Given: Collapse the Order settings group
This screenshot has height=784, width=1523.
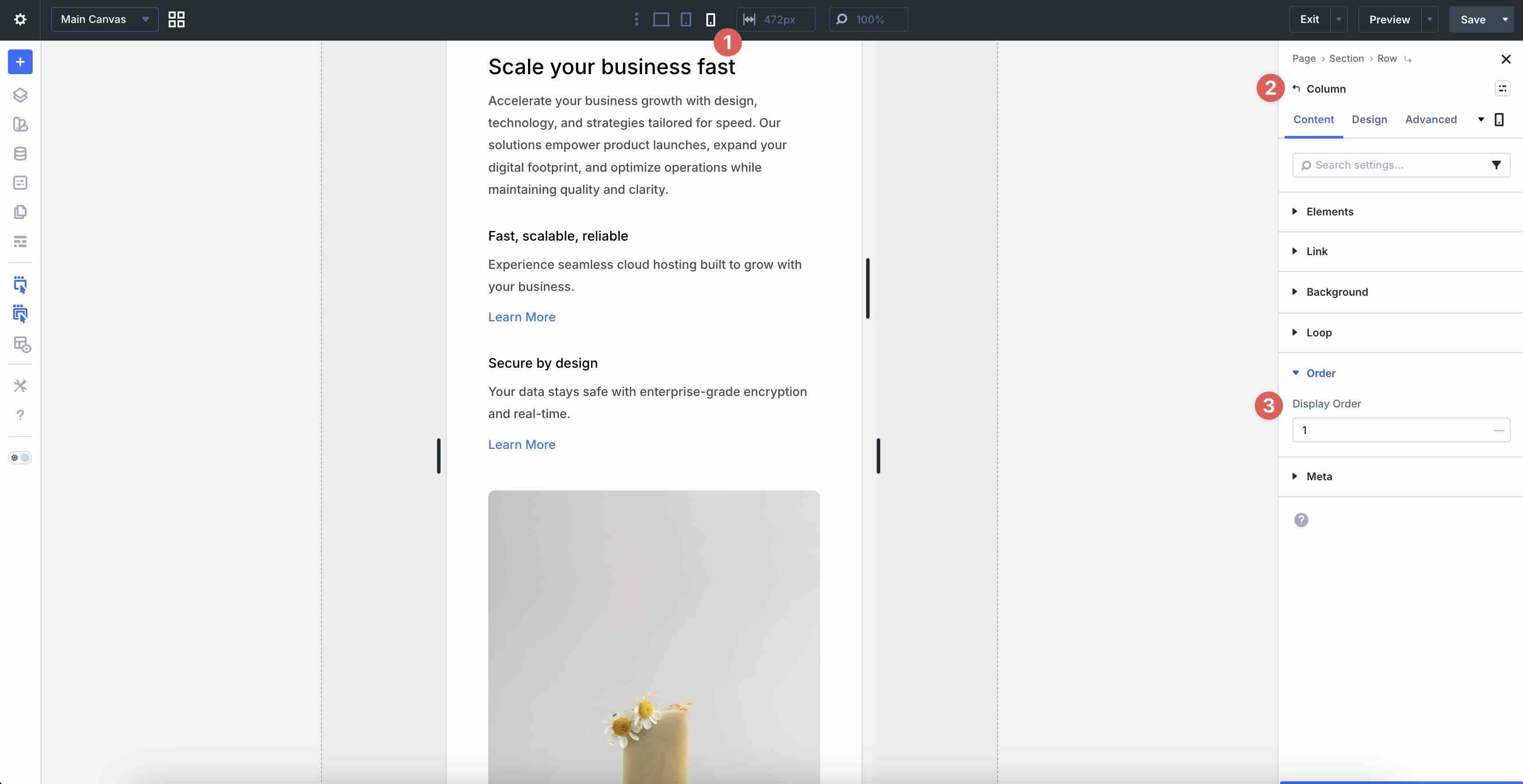Looking at the screenshot, I should (1320, 373).
